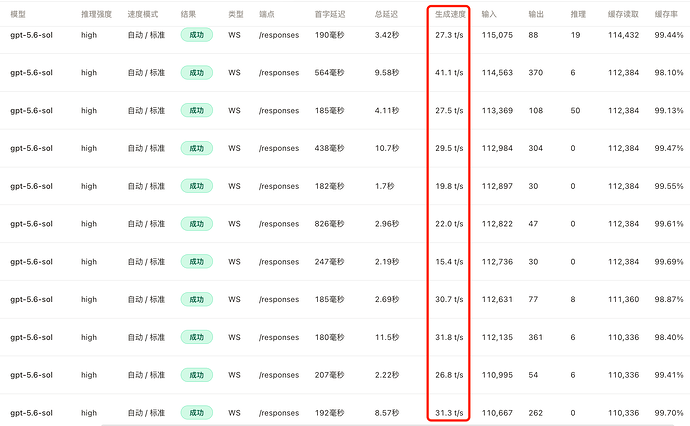Select the cache read value 111,360
This screenshot has height=426, width=690.
624,299
